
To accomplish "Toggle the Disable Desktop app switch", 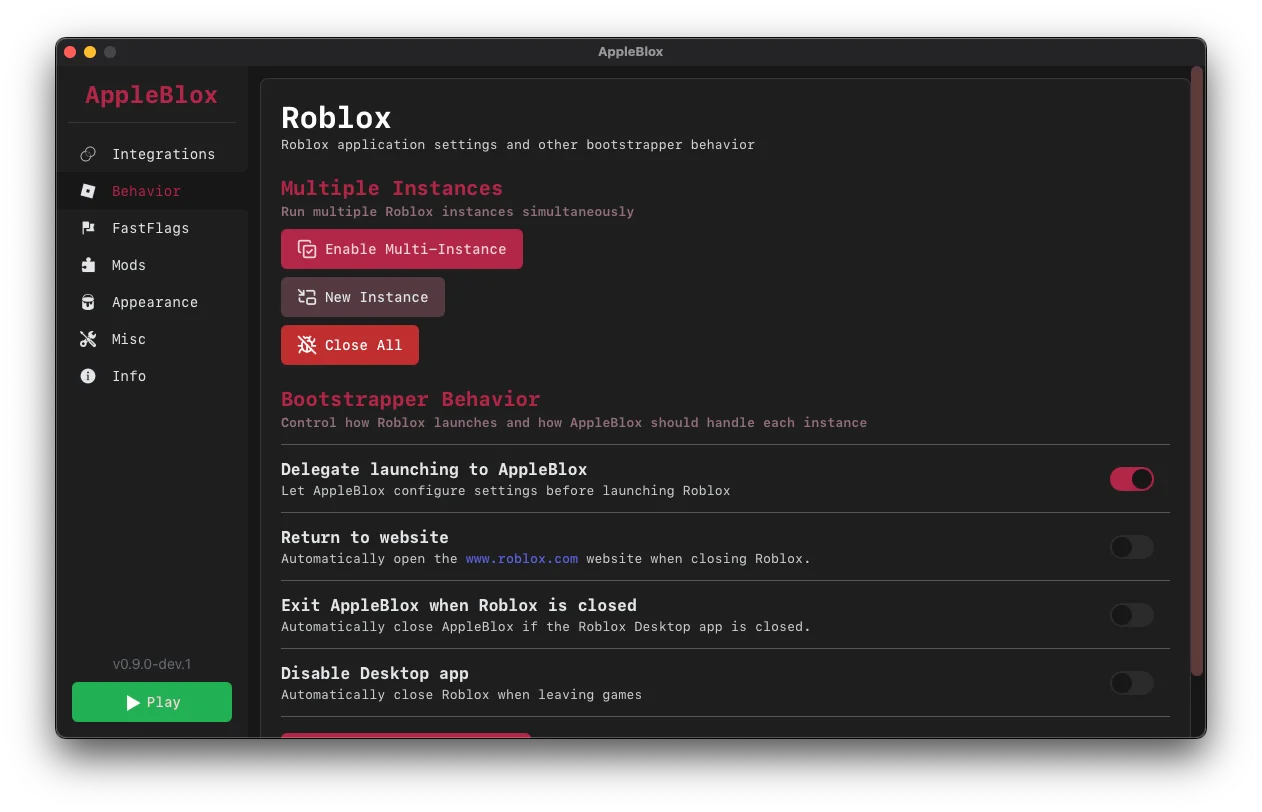I will [x=1131, y=683].
